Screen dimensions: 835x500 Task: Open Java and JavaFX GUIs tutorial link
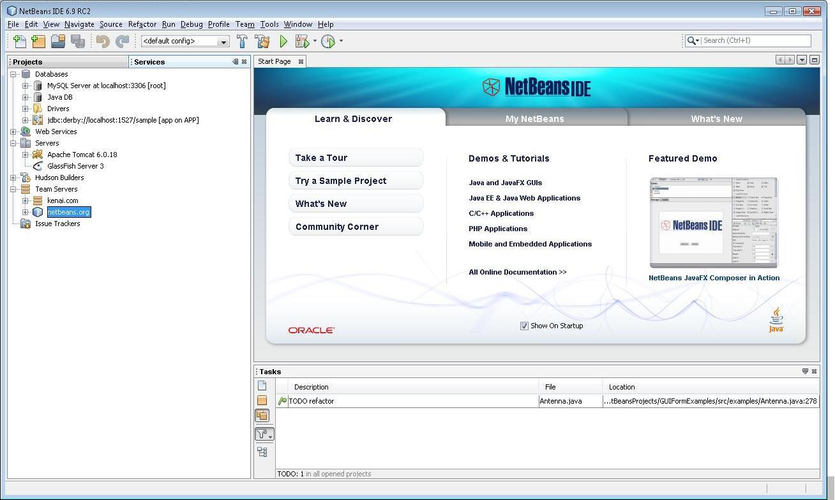pos(505,183)
